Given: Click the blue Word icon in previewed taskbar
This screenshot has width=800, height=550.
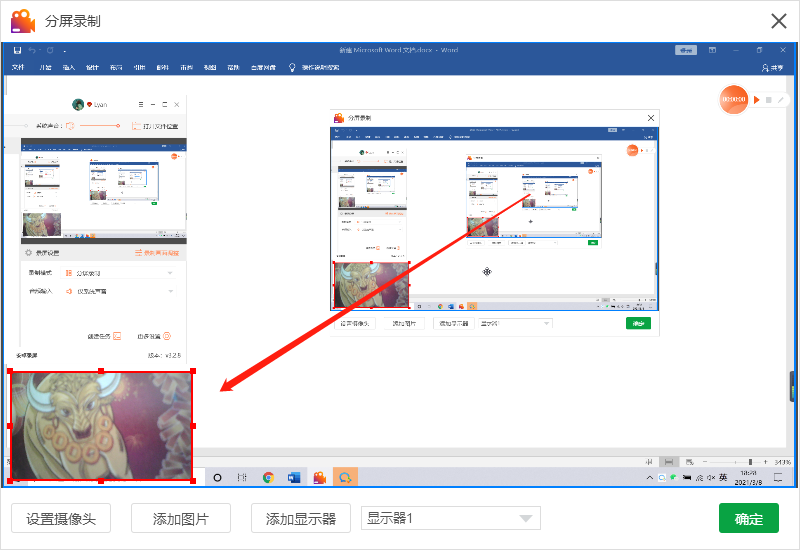Looking at the screenshot, I should coord(294,478).
